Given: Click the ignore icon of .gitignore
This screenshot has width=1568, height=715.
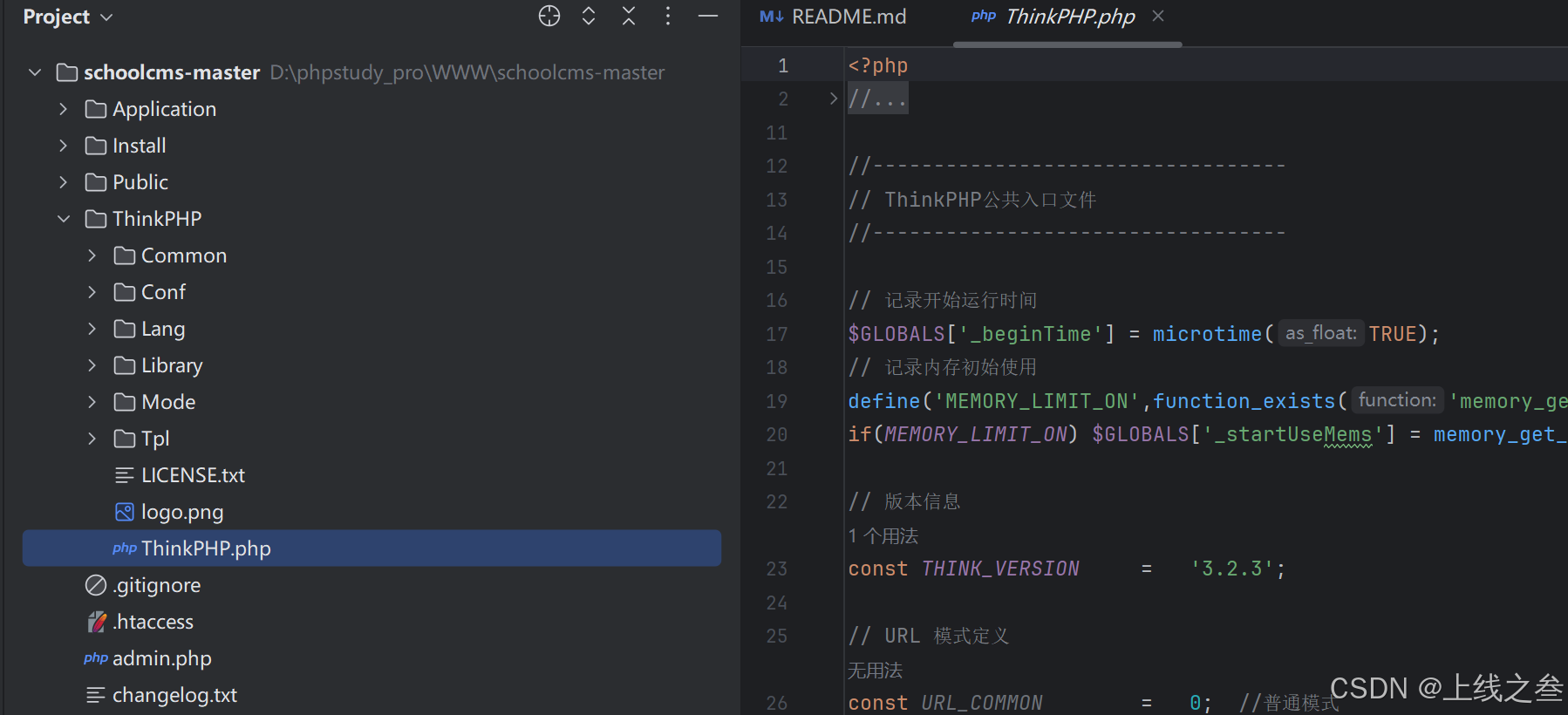Looking at the screenshot, I should click(96, 585).
